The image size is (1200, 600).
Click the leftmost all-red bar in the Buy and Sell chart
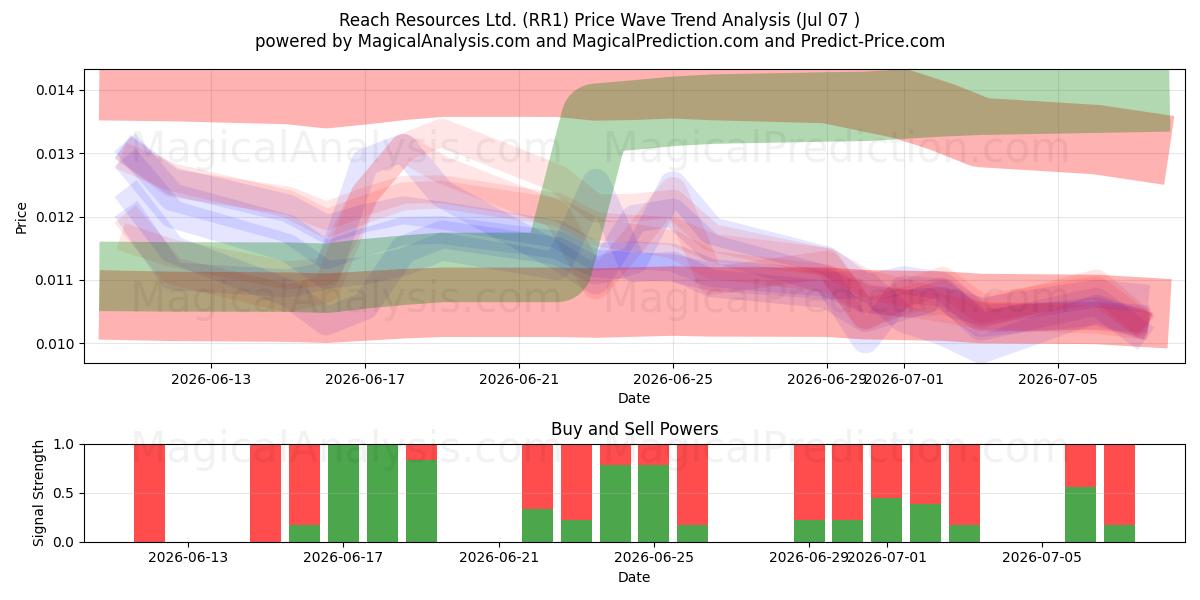click(149, 493)
